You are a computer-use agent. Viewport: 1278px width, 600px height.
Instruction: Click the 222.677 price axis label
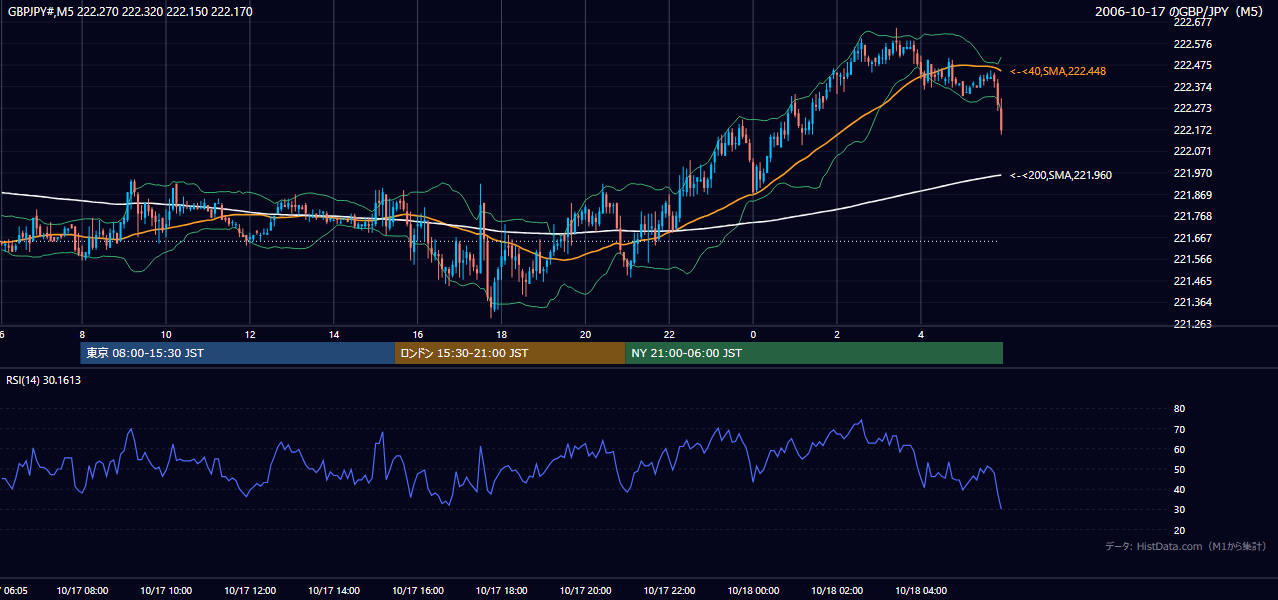point(1192,22)
